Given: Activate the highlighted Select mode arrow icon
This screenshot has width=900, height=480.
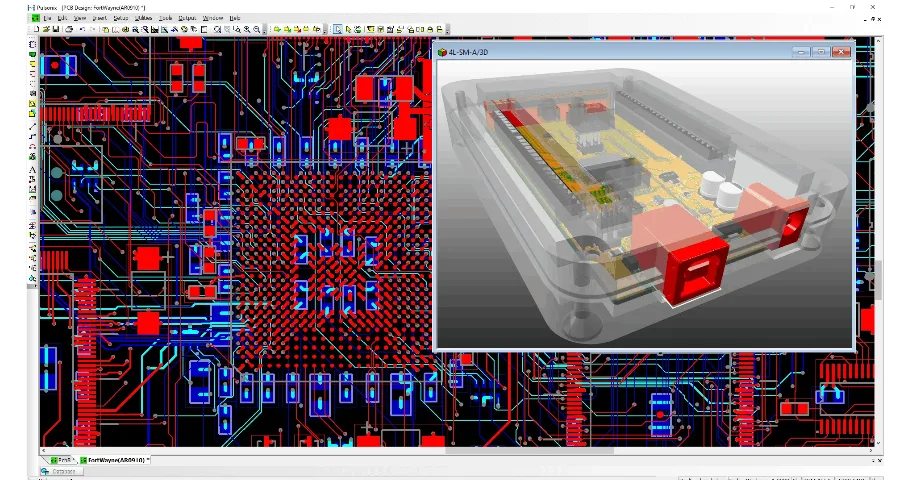Looking at the screenshot, I should tap(338, 29).
